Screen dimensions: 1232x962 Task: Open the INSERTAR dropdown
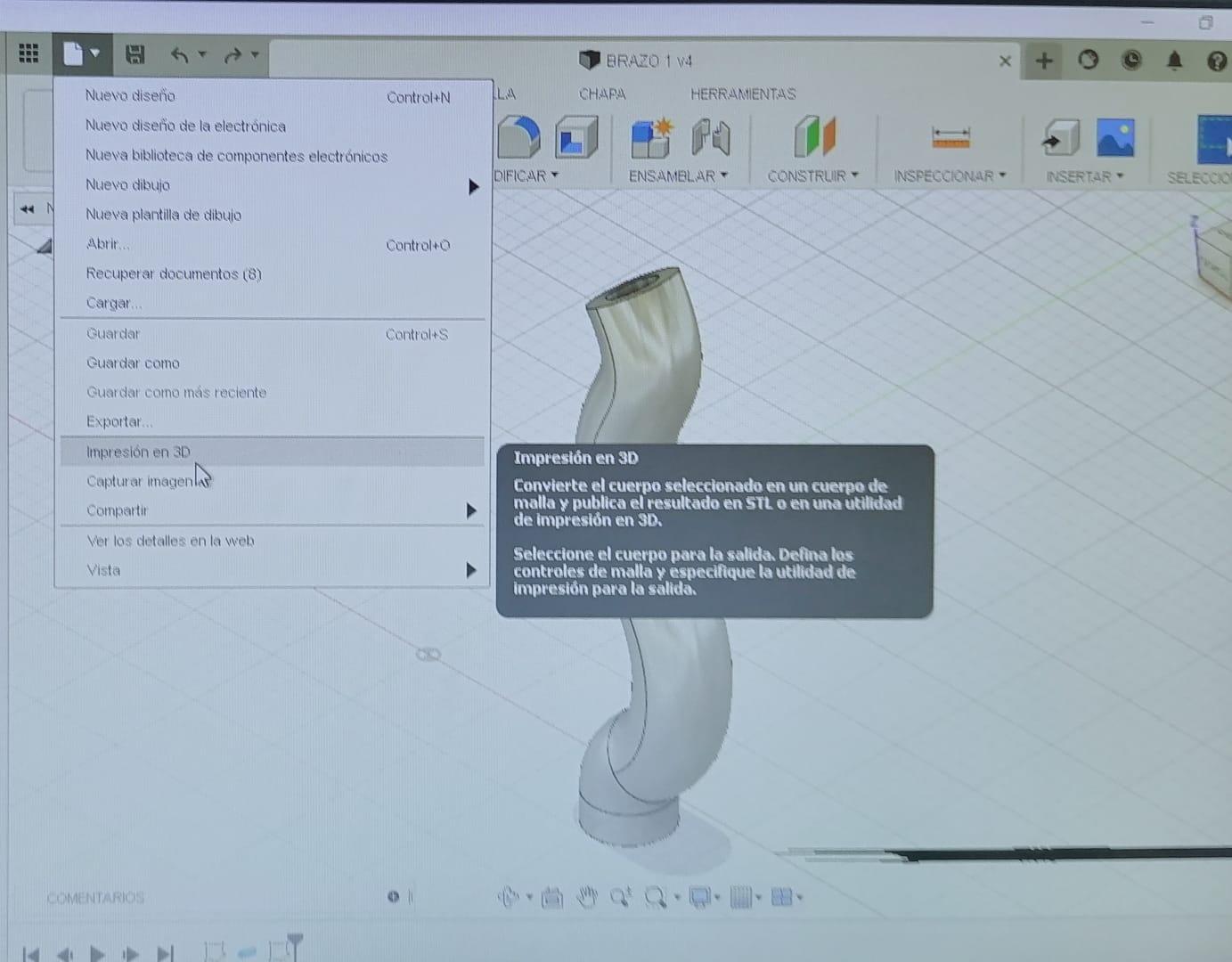pyautogui.click(x=1085, y=176)
